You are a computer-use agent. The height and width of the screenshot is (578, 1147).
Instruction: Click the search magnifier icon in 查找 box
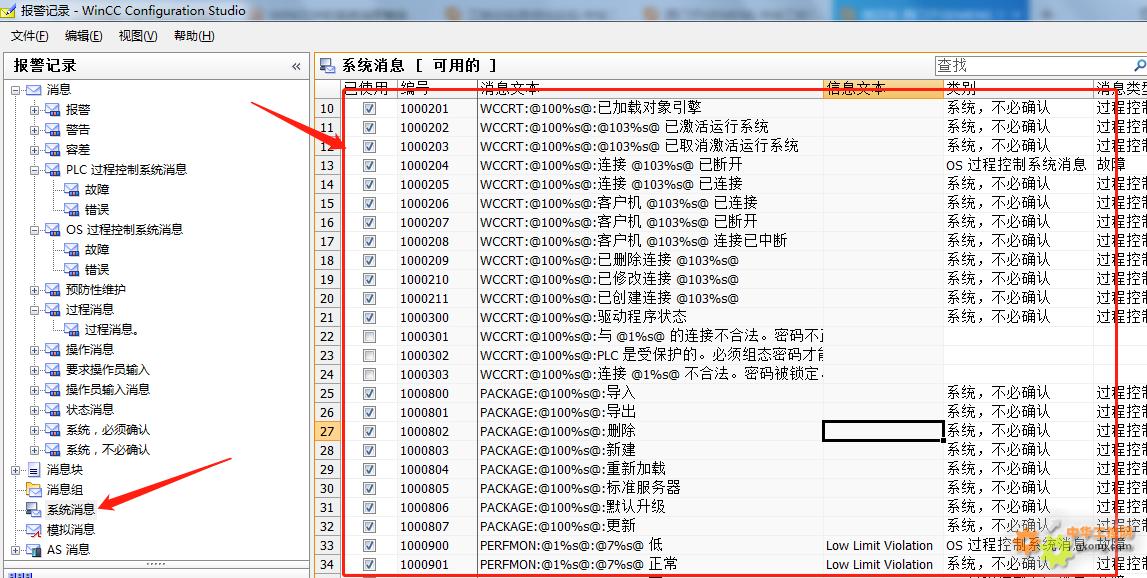pos(1140,66)
